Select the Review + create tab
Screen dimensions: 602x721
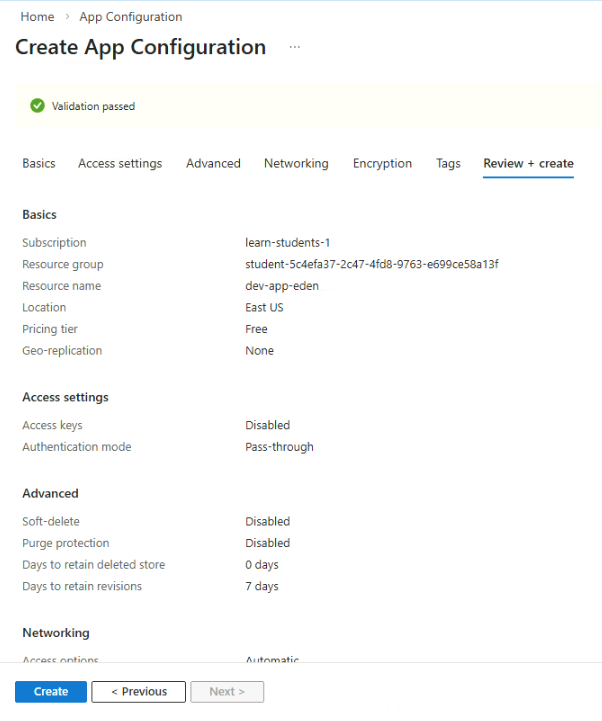point(528,163)
